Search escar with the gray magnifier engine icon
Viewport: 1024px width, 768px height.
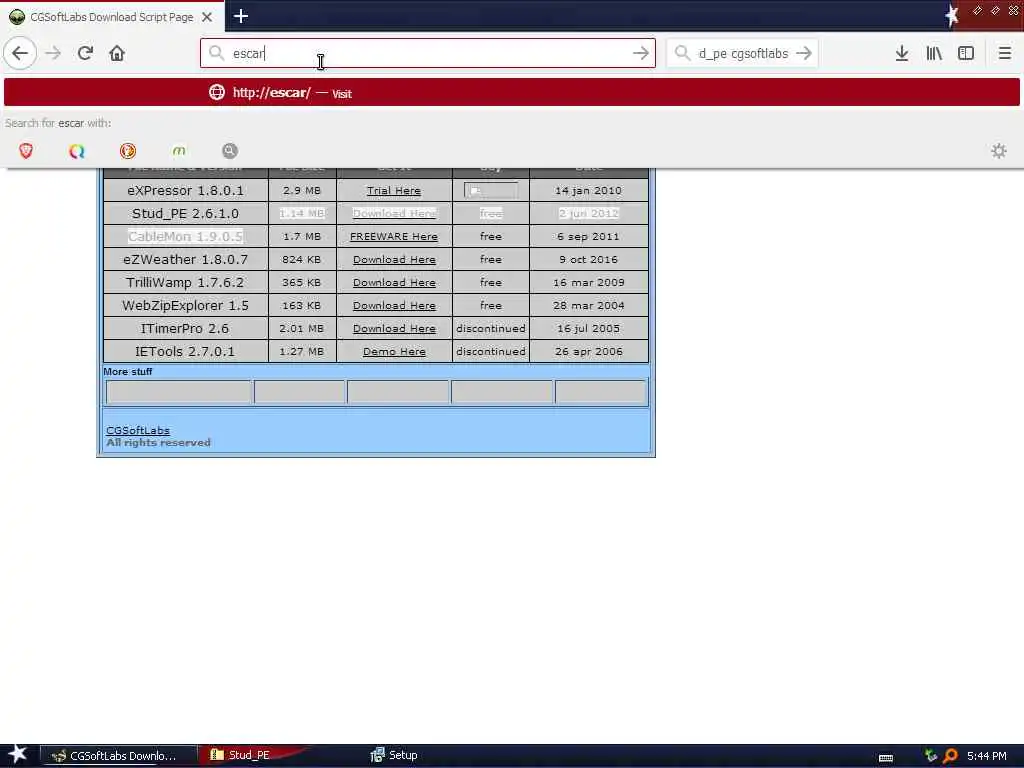coord(230,151)
